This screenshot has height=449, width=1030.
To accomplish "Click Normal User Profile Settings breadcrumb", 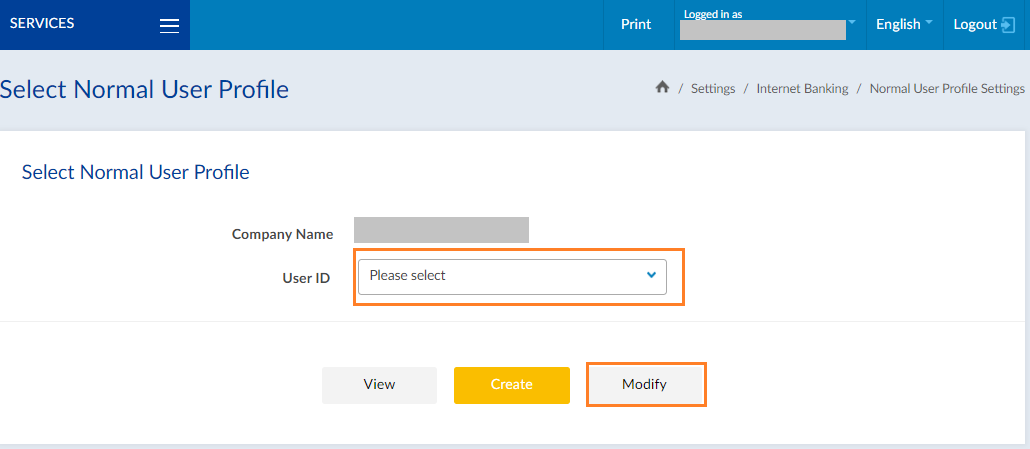I will click(x=947, y=89).
